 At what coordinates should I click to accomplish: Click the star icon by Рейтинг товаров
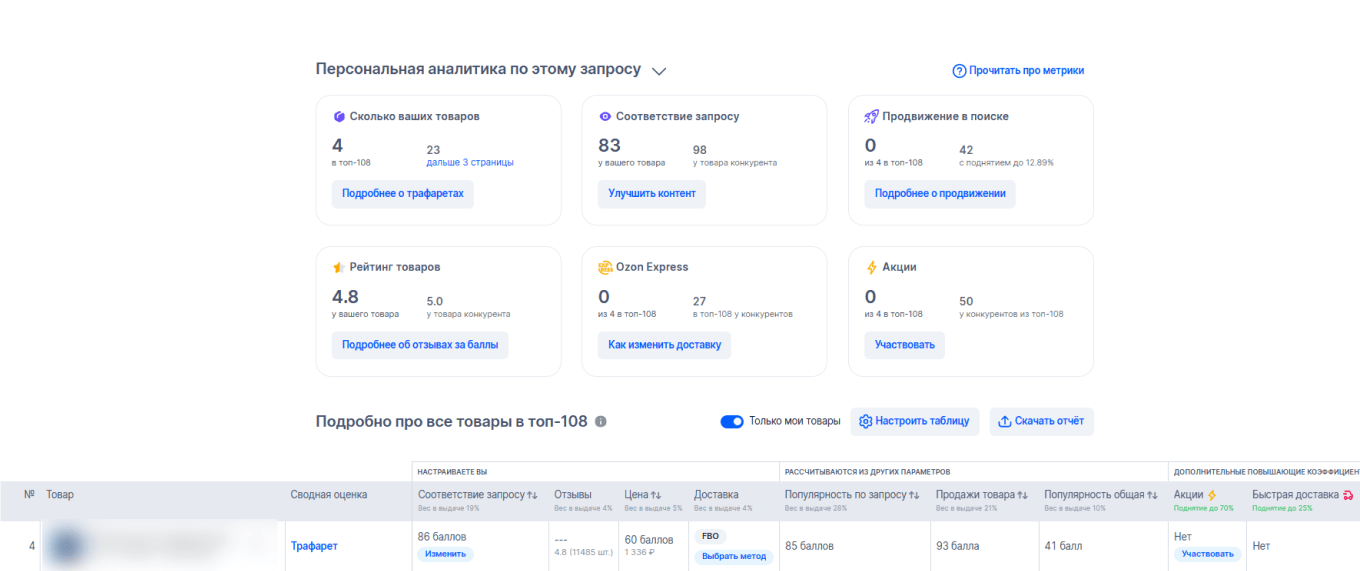(x=339, y=267)
